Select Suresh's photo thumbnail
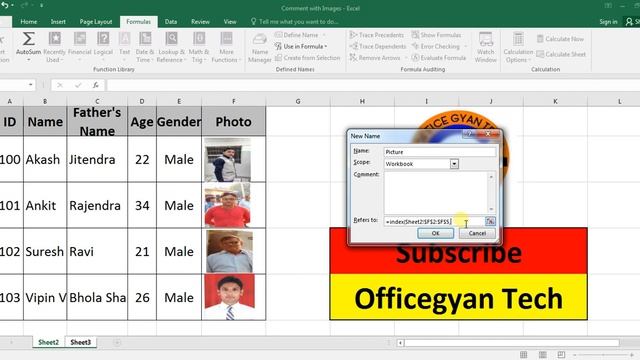 tap(229, 251)
